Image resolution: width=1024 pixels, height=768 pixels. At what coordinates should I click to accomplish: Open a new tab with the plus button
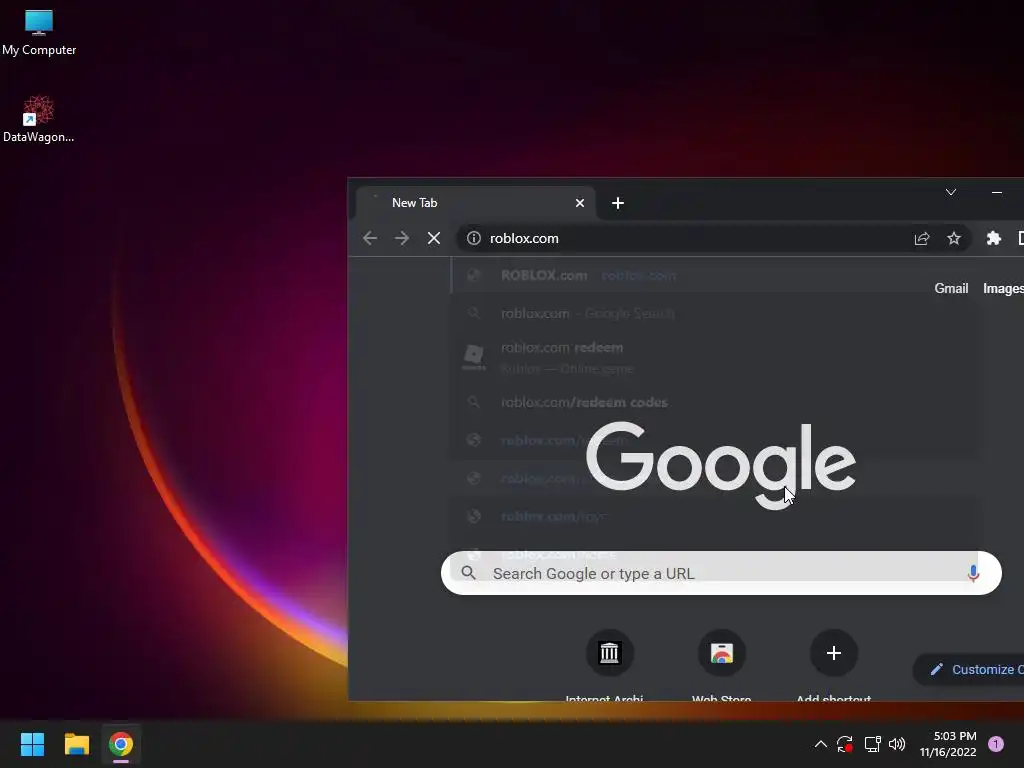pos(618,203)
